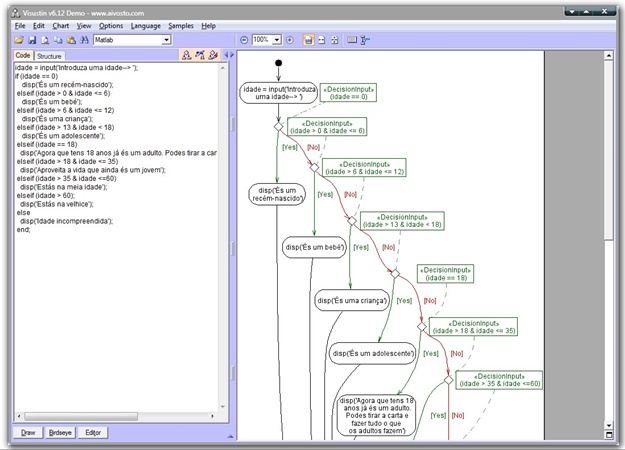Screen dimensions: 625x450
Task: Open the Language menu
Action: 145,26
